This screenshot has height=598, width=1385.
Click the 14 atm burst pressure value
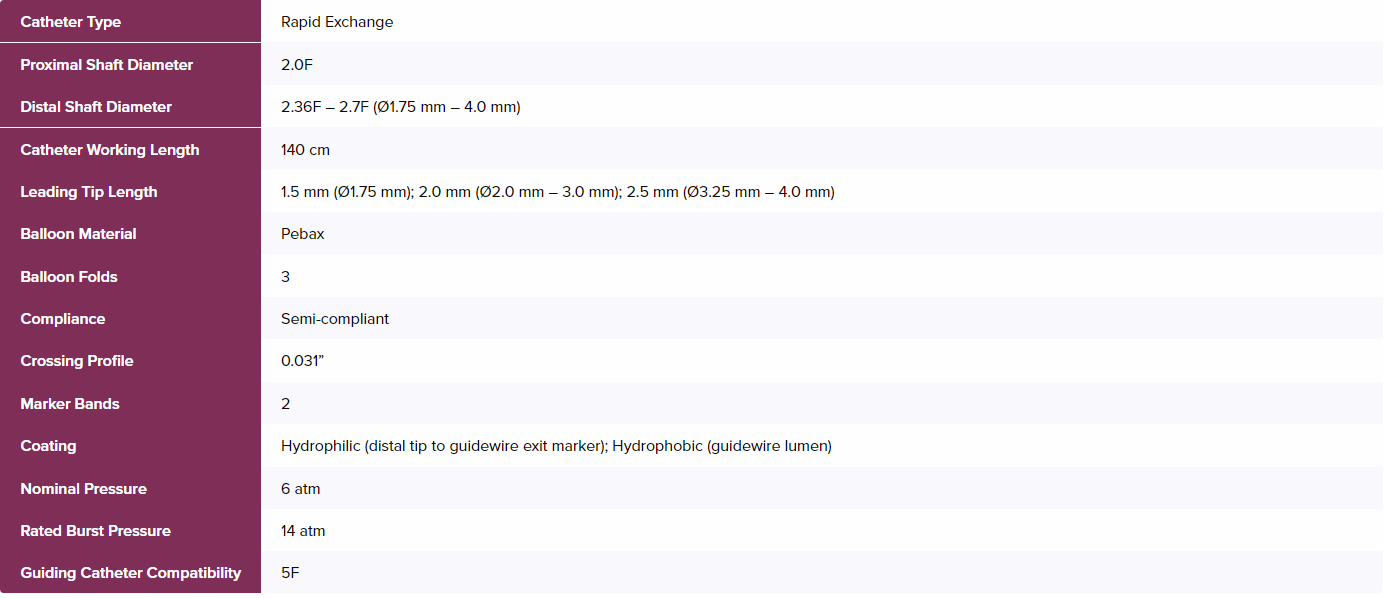(x=303, y=531)
